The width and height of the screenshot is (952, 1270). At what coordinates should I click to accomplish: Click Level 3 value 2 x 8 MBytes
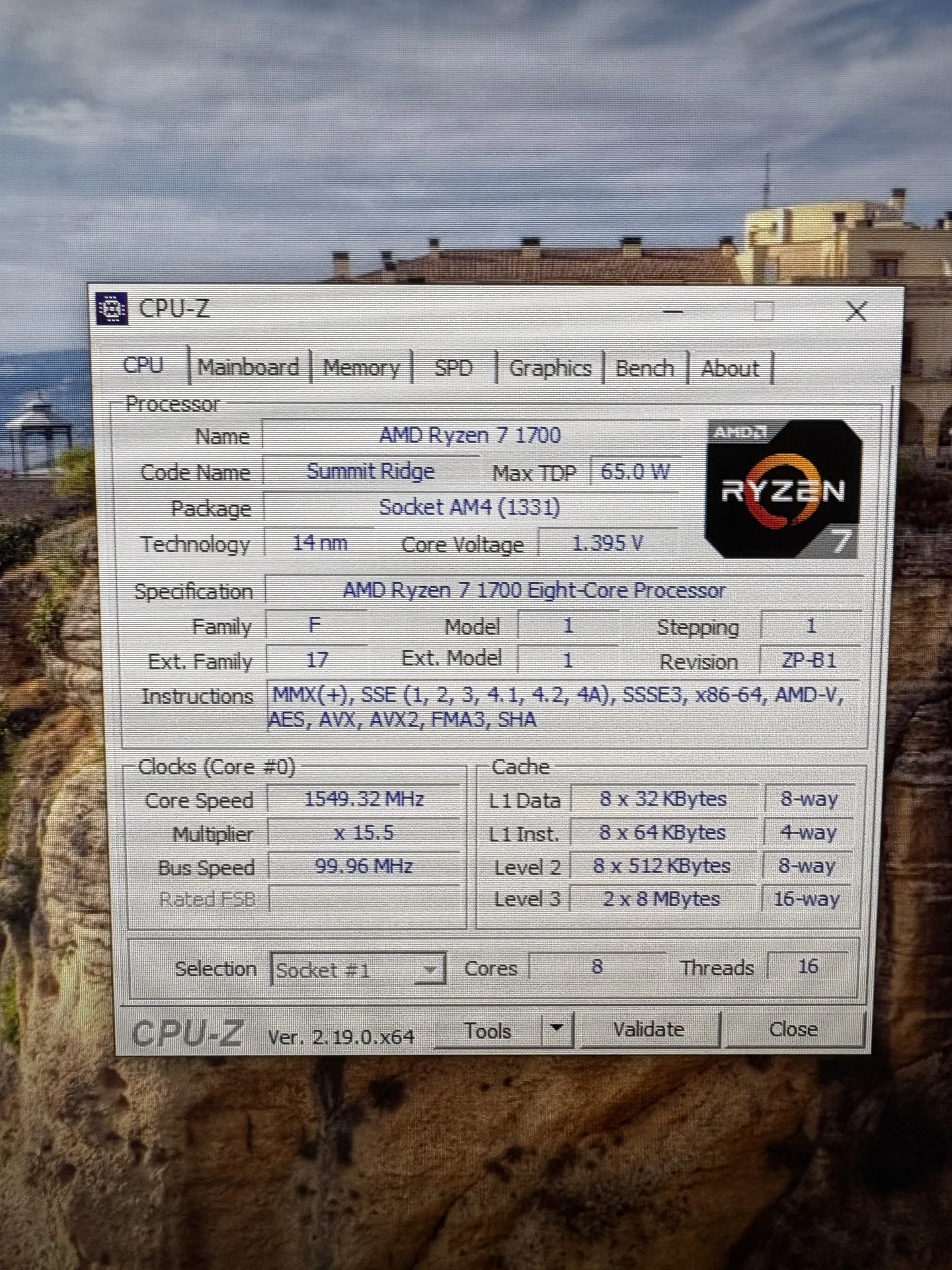(662, 899)
